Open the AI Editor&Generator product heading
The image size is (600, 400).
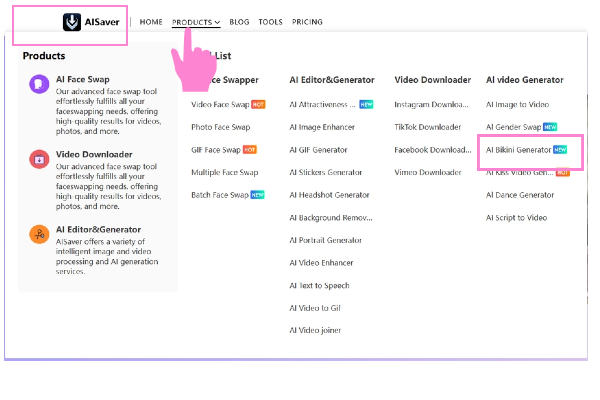tap(98, 229)
